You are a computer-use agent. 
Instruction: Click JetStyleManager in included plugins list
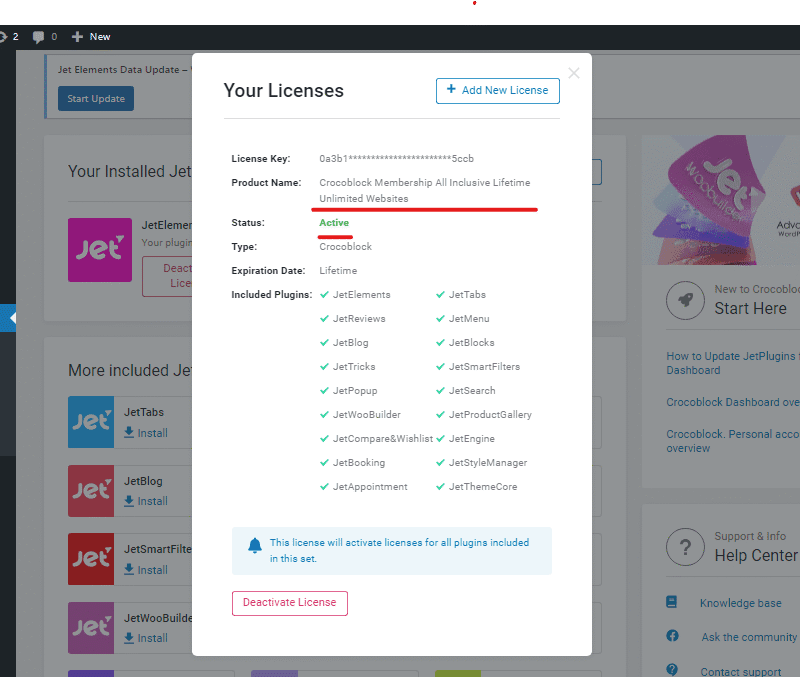(x=488, y=463)
